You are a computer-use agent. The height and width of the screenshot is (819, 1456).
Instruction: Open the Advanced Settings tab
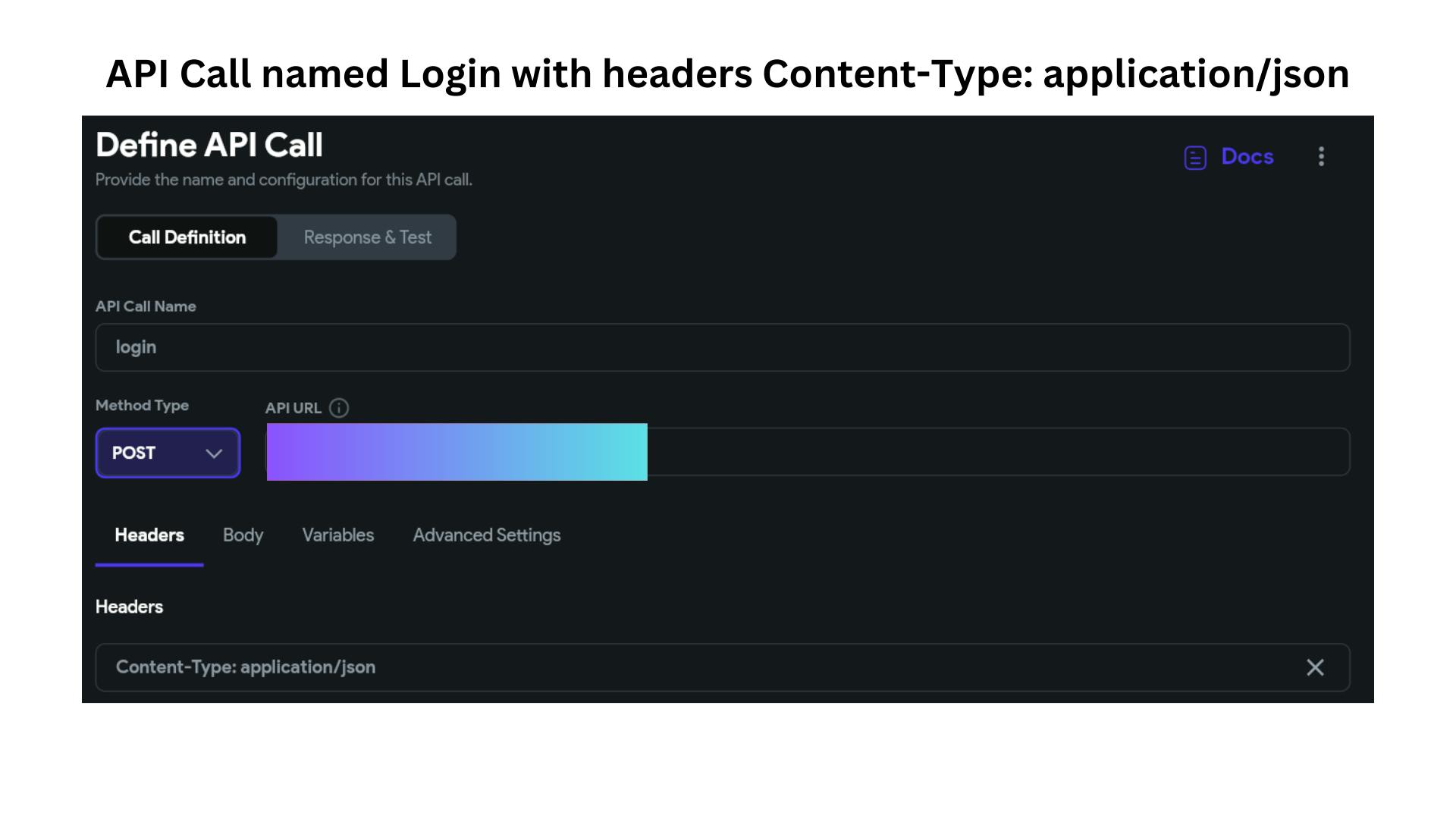(x=487, y=535)
